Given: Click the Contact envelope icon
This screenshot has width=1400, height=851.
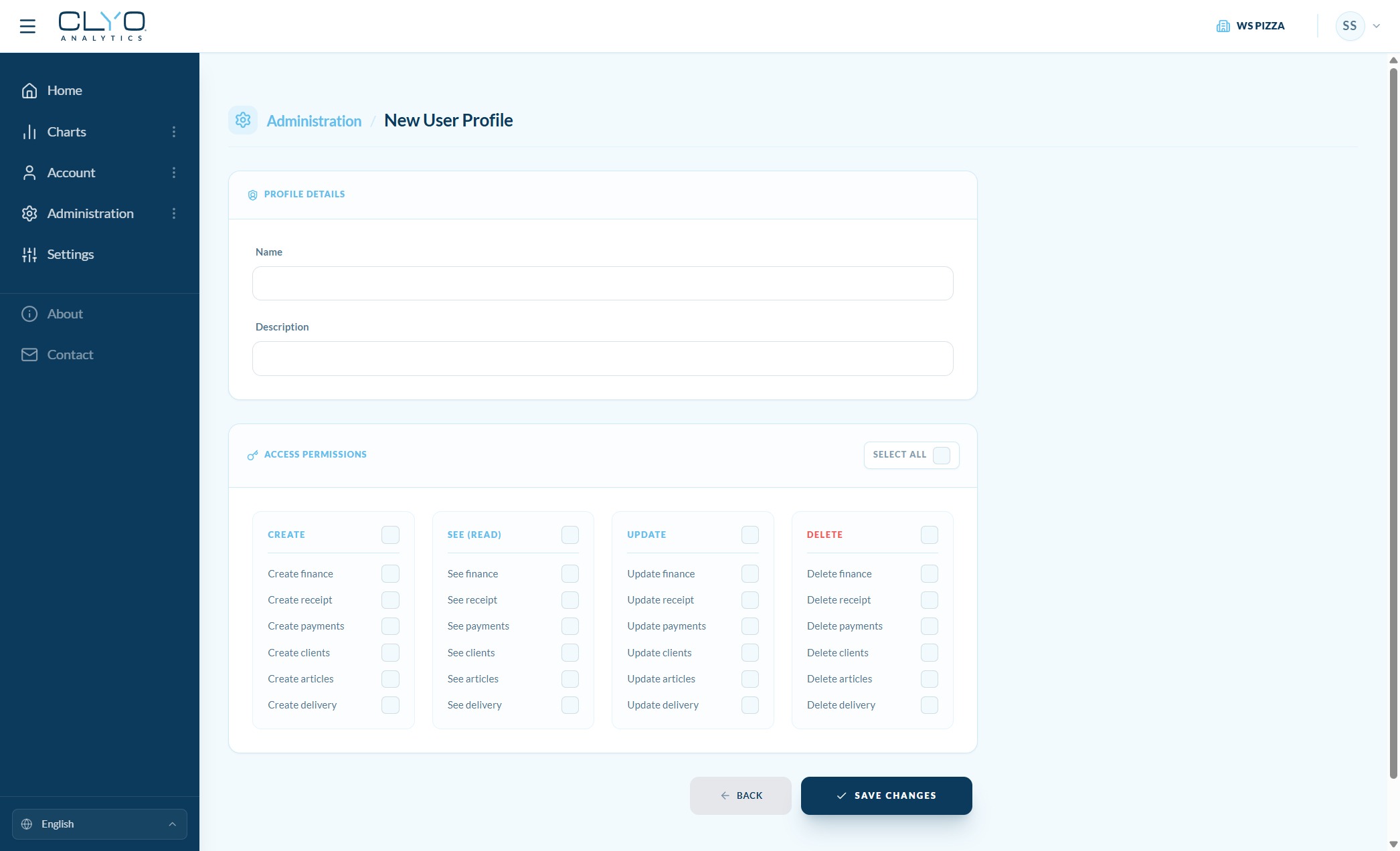Looking at the screenshot, I should point(29,355).
